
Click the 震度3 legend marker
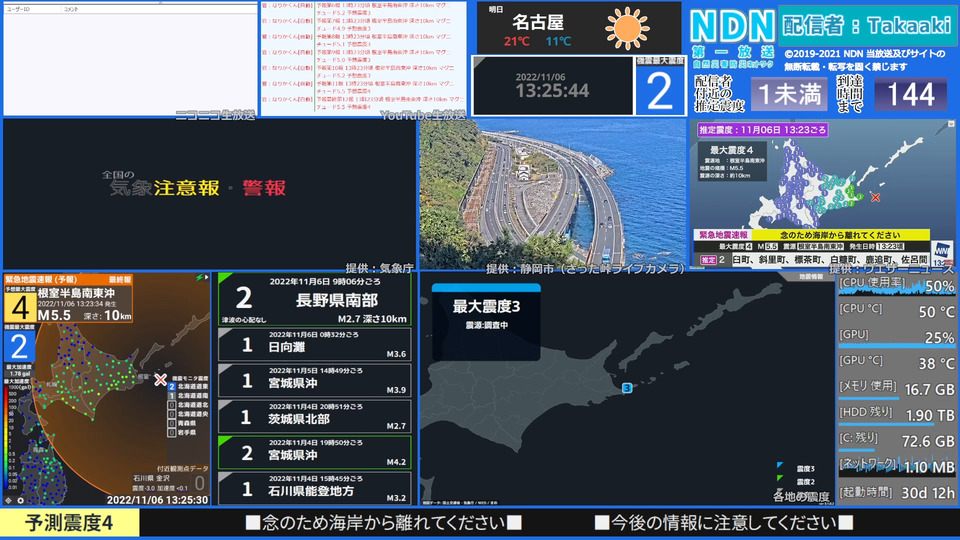tap(780, 465)
